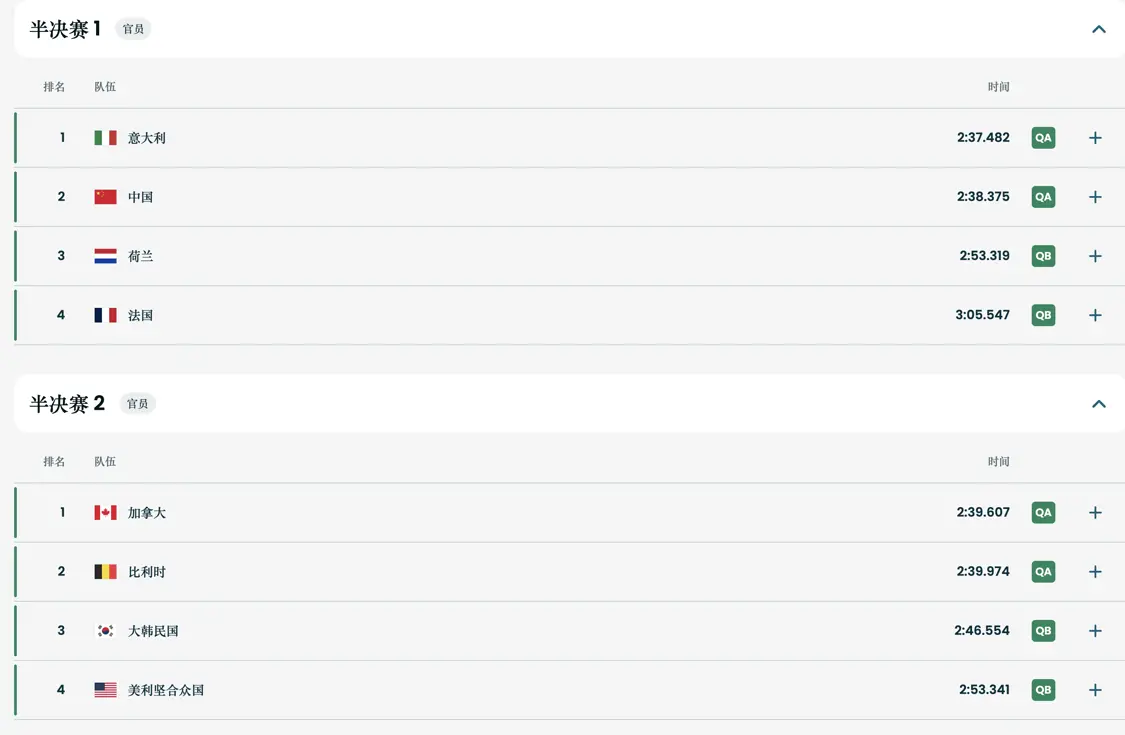
Task: Click the China flag icon
Action: (105, 197)
